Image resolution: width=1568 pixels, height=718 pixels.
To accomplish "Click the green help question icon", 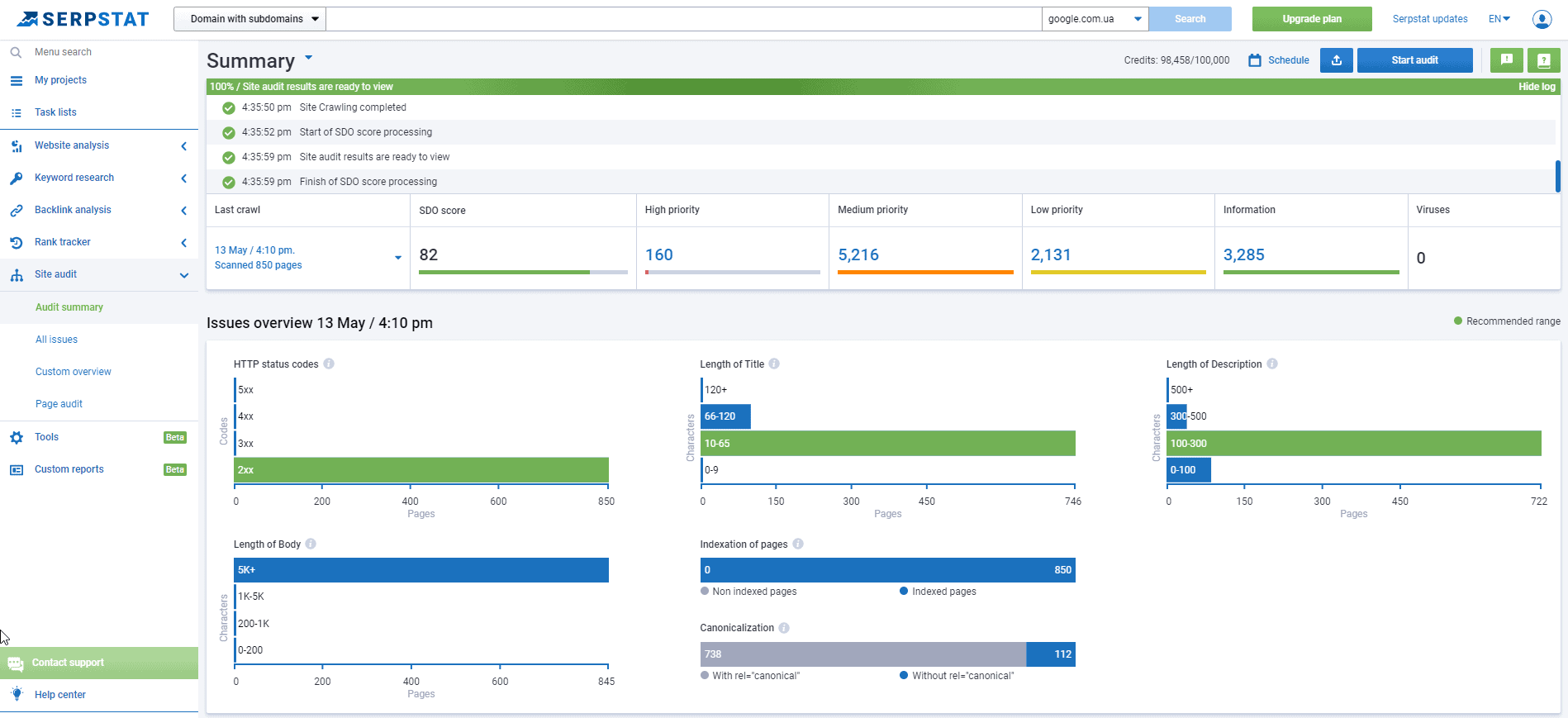I will pos(1543,60).
